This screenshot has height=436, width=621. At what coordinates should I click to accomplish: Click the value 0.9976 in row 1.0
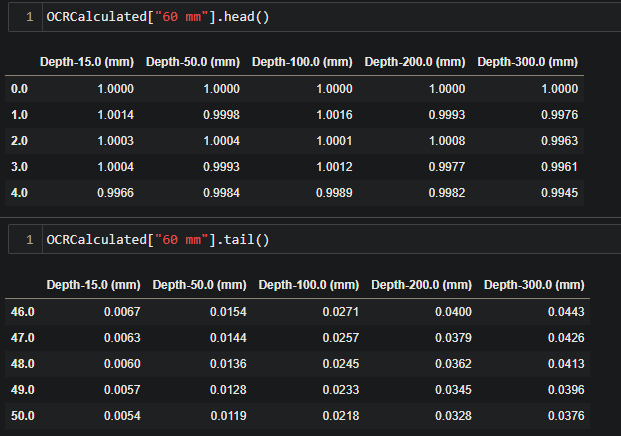click(560, 115)
